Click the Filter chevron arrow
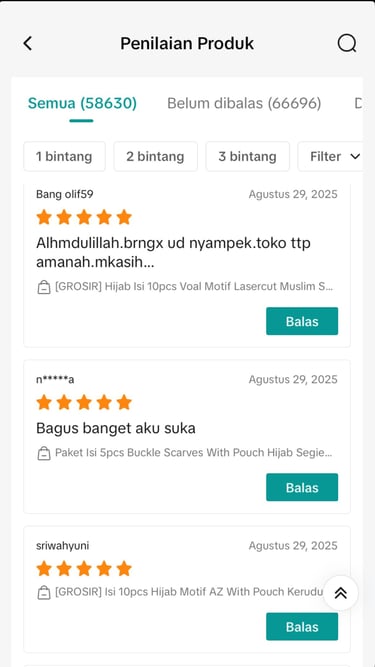This screenshot has height=667, width=375. (x=355, y=157)
